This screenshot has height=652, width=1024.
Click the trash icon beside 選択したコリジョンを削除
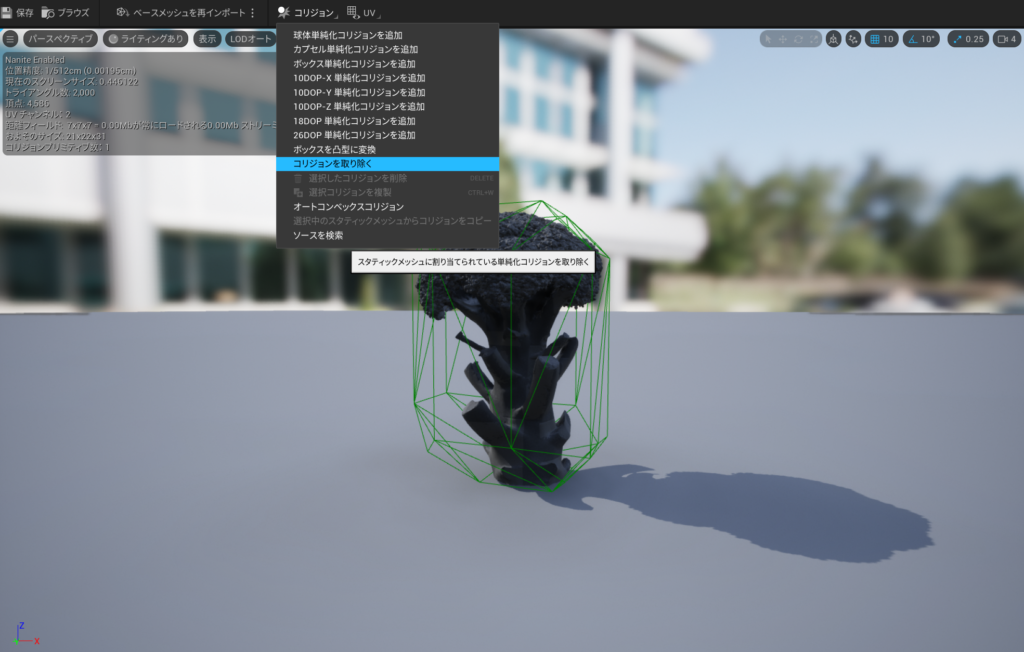pyautogui.click(x=298, y=178)
